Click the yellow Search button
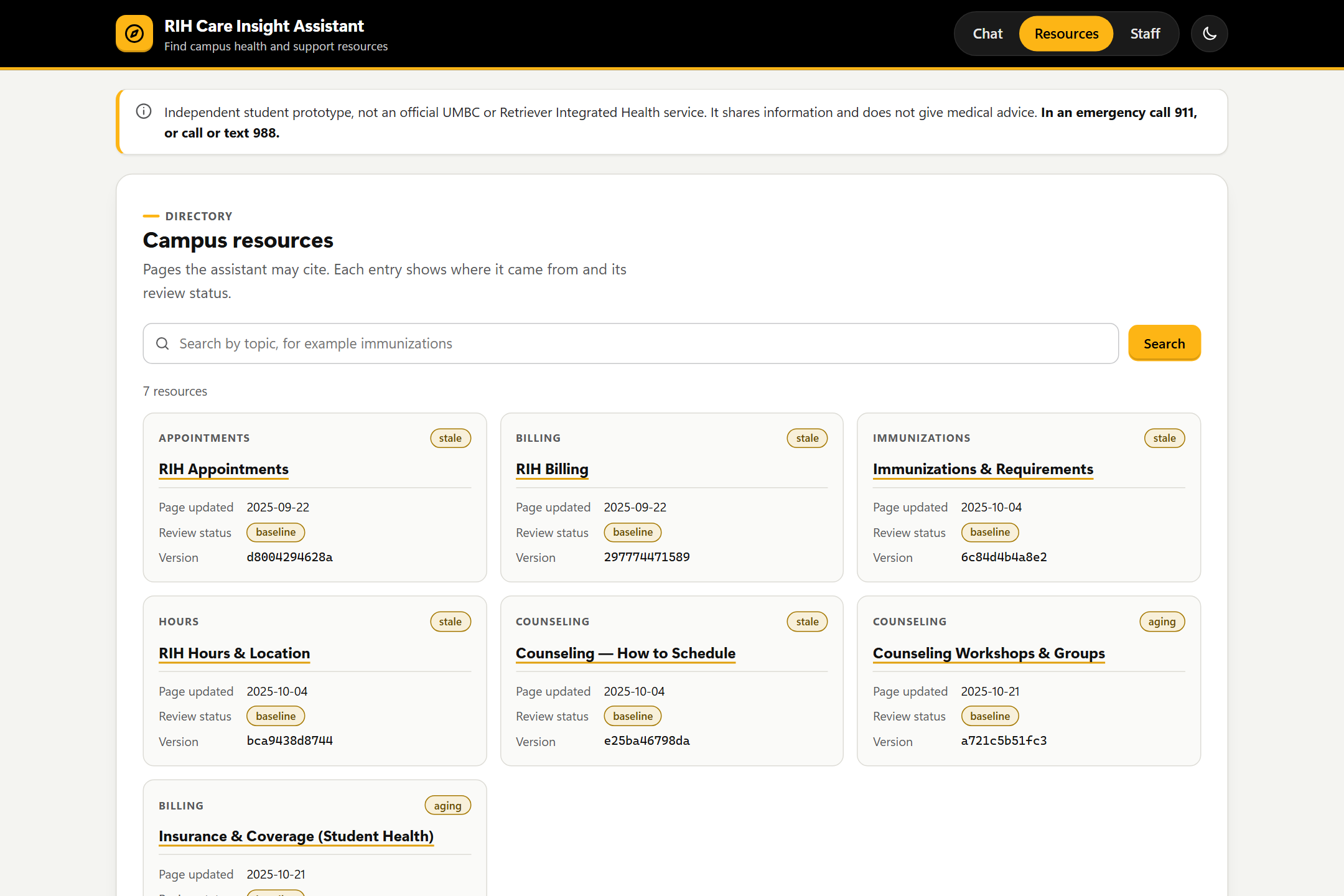Image resolution: width=1344 pixels, height=896 pixels. [1164, 343]
